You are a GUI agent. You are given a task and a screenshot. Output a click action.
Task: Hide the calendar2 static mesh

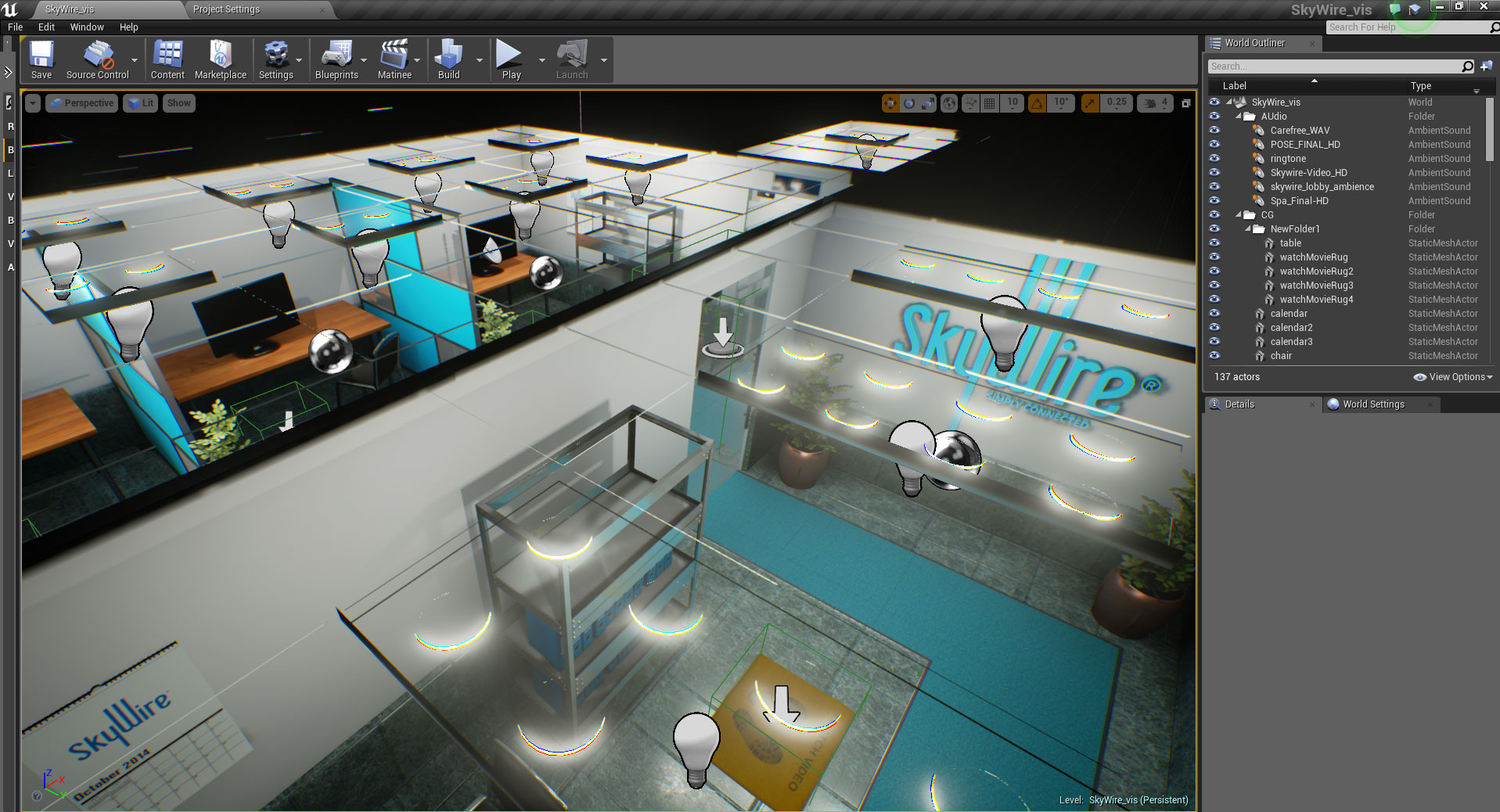pos(1214,328)
